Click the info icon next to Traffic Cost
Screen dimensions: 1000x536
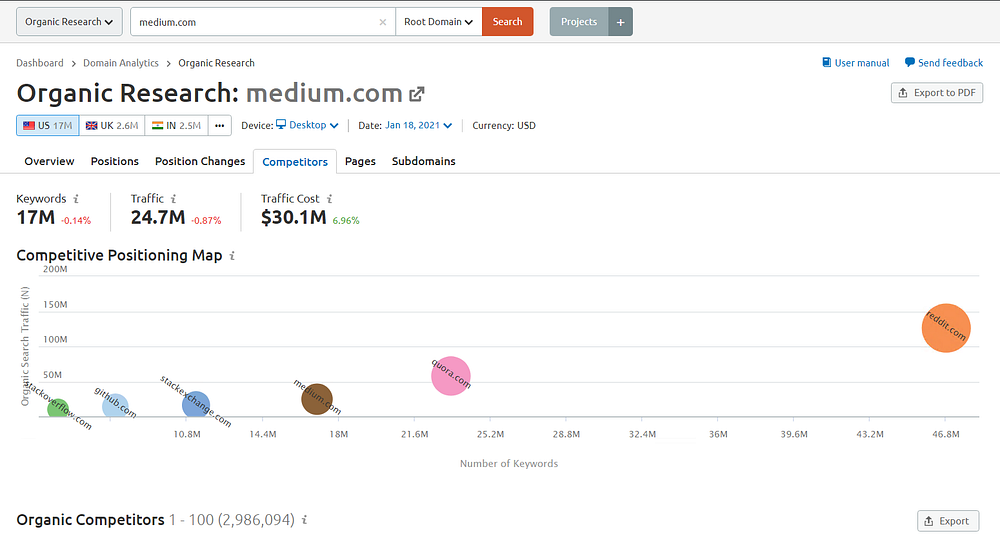330,199
